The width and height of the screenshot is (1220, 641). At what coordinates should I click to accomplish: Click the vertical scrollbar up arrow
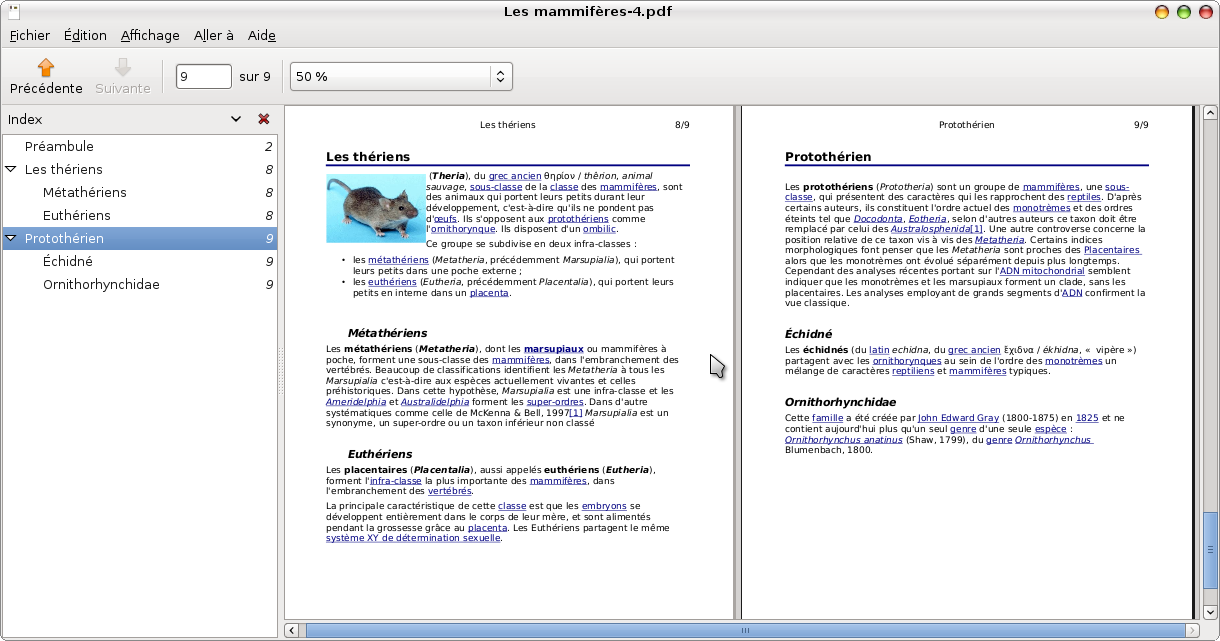point(1210,113)
